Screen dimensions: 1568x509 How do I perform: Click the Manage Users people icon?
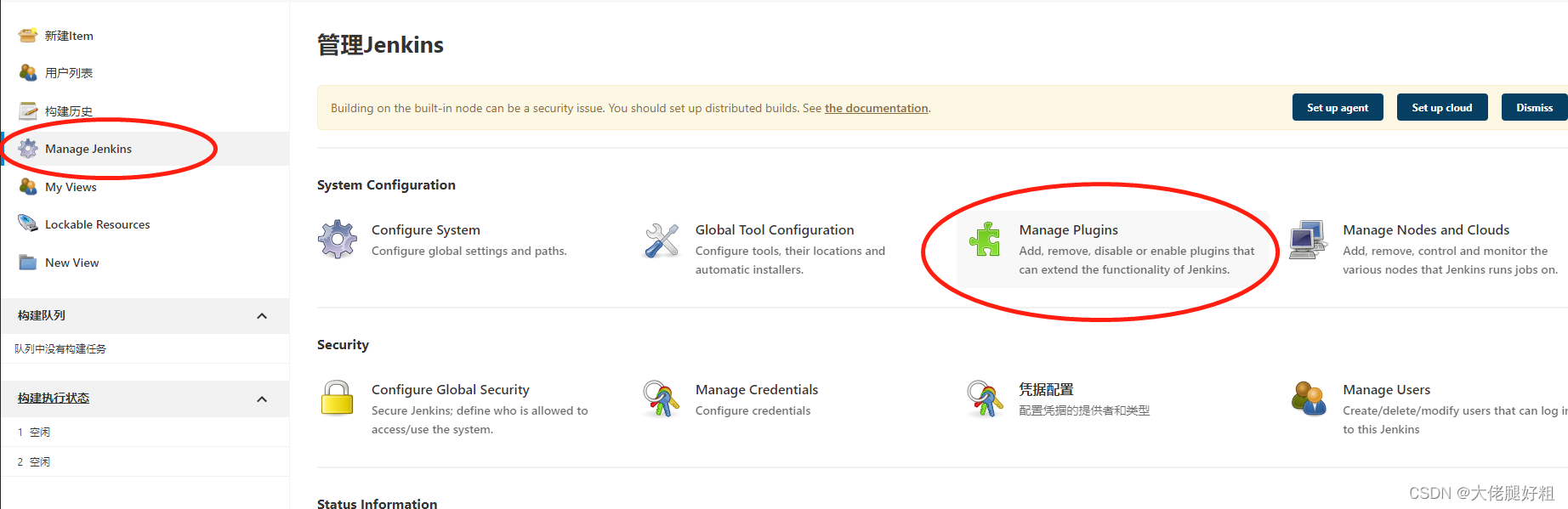[1309, 398]
